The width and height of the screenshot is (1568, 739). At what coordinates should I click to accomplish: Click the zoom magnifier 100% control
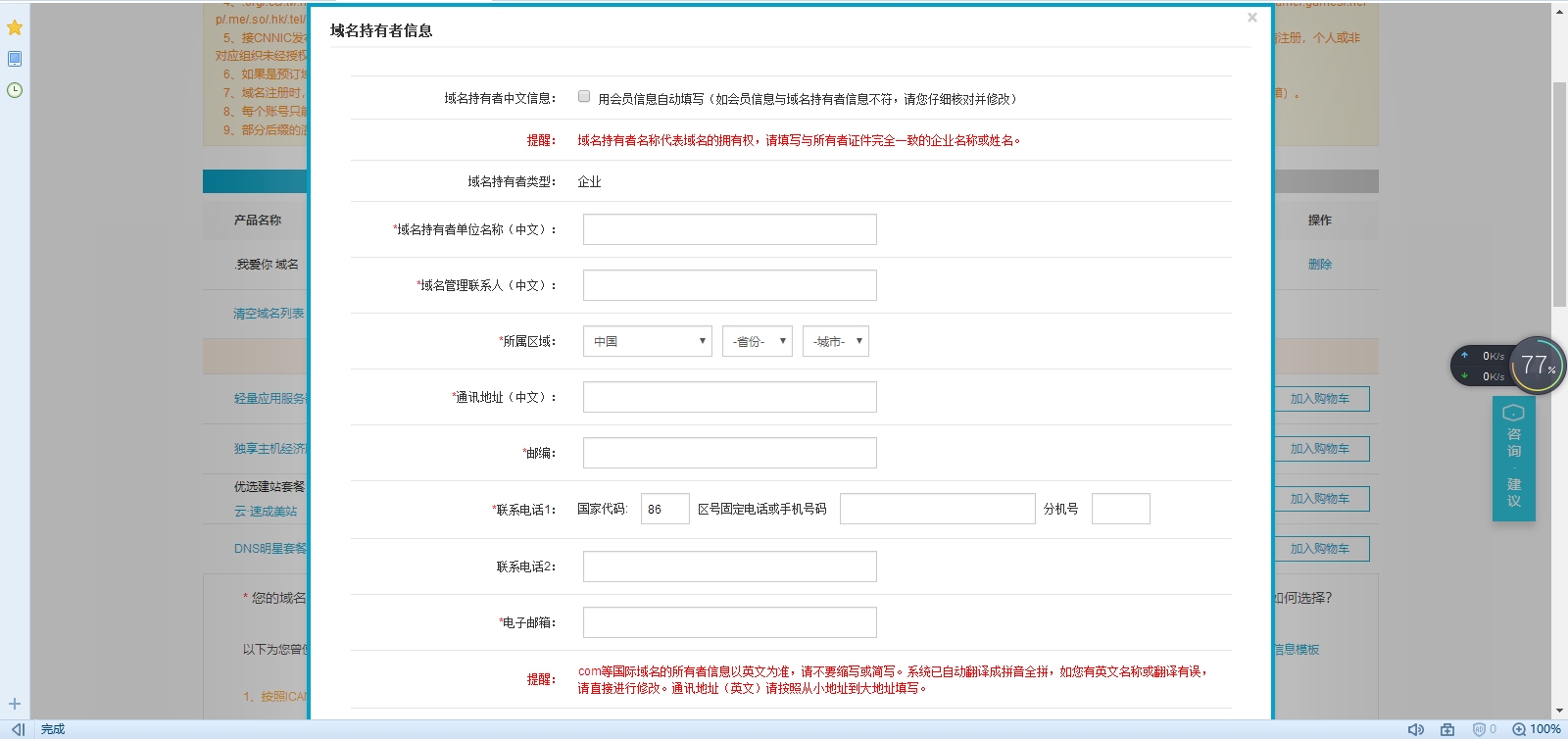pyautogui.click(x=1537, y=729)
